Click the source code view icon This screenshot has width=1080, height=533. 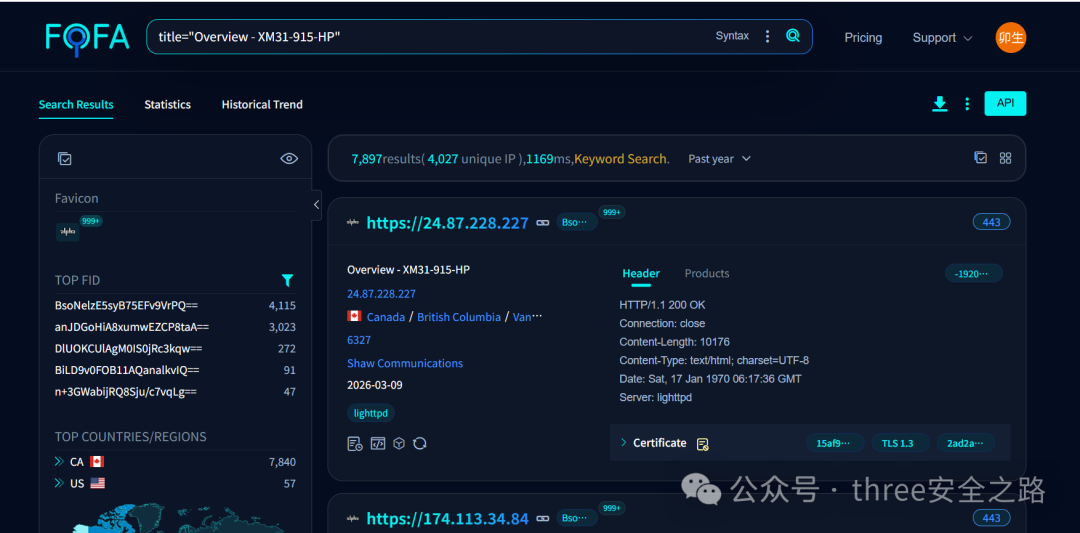[x=377, y=443]
